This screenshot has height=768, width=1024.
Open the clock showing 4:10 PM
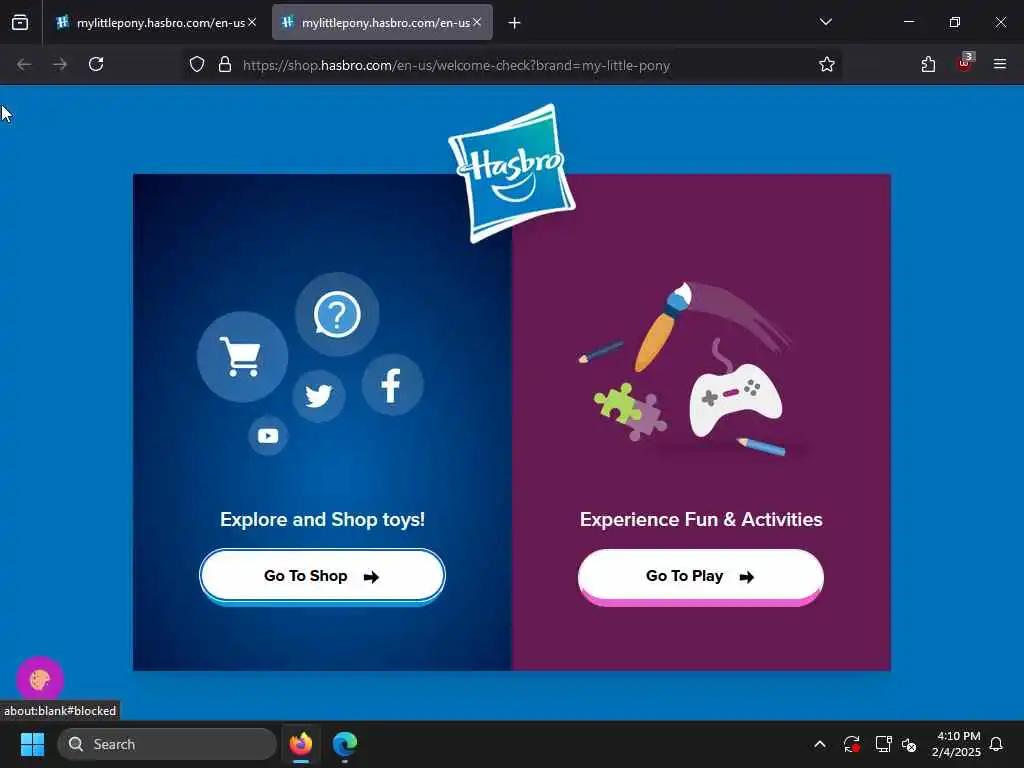point(956,744)
